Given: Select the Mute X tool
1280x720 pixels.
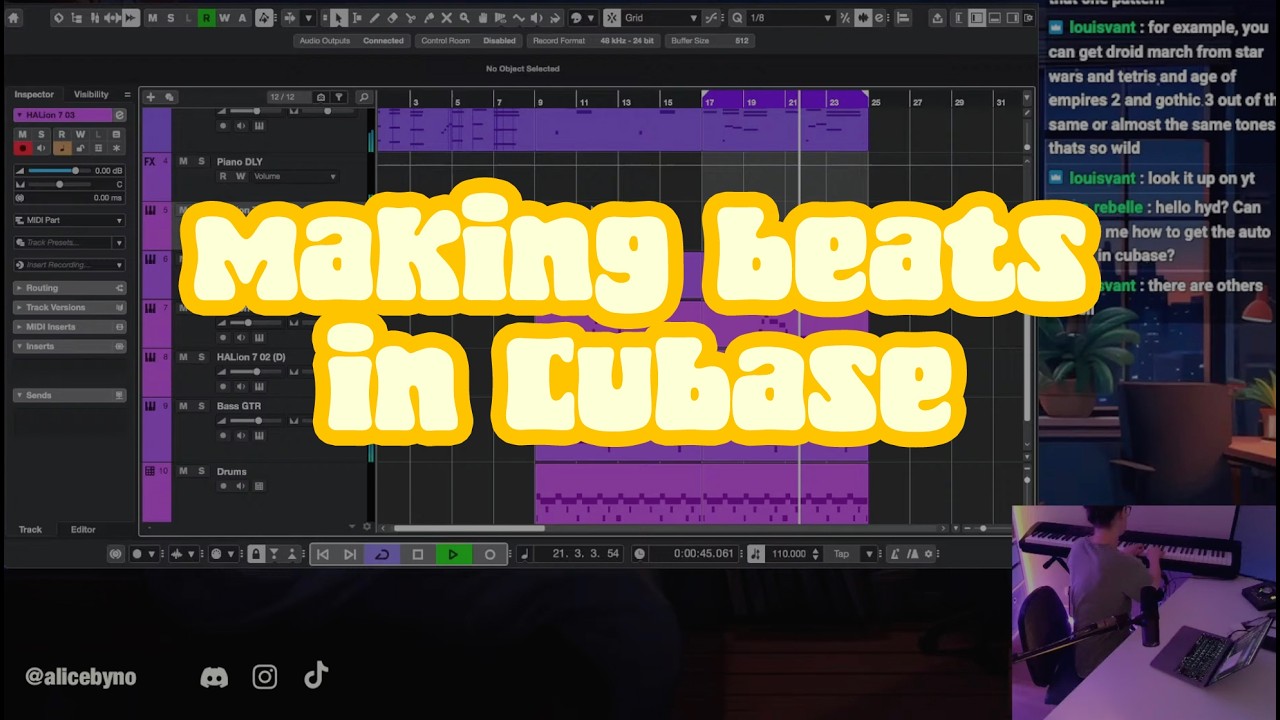Looking at the screenshot, I should point(446,18).
